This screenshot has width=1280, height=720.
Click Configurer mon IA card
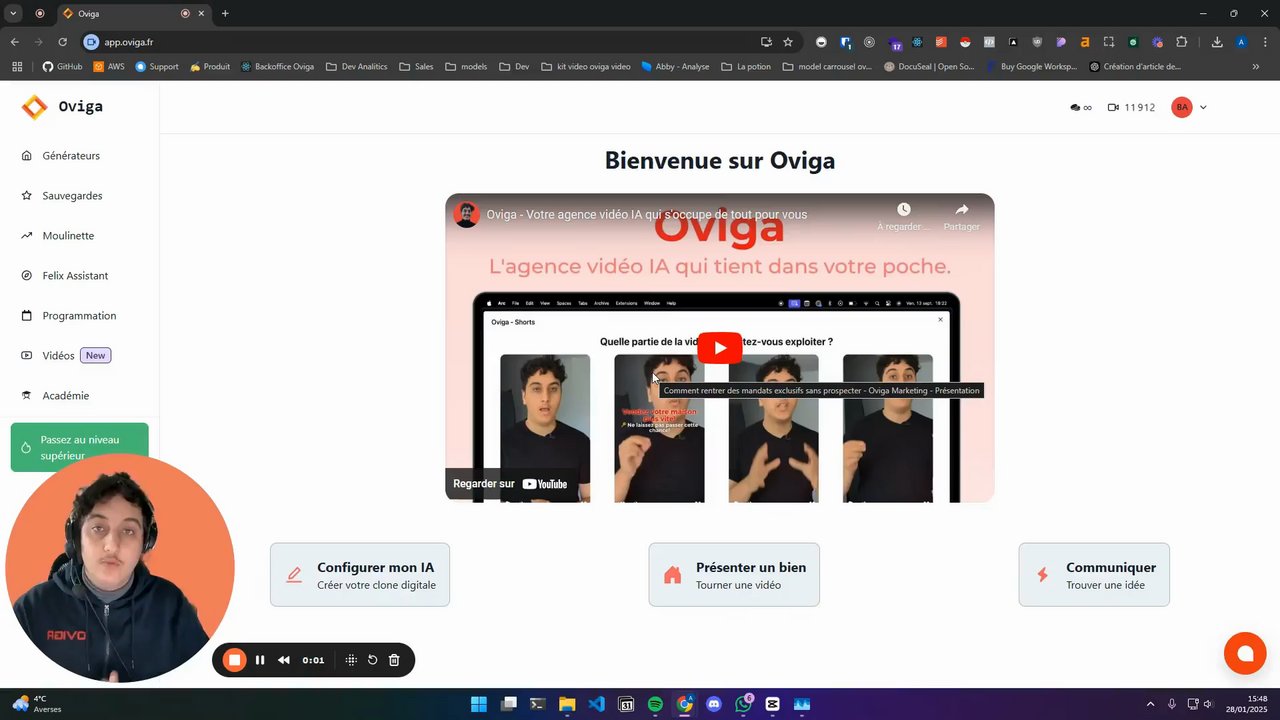point(360,575)
